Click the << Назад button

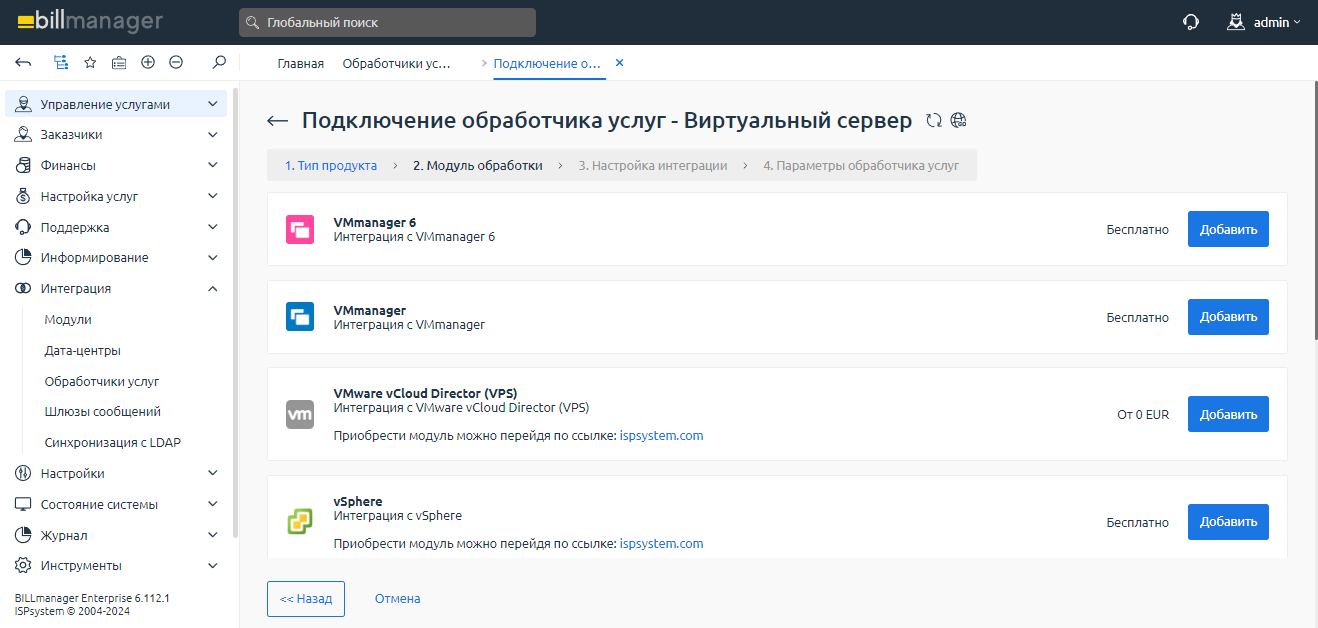point(306,599)
